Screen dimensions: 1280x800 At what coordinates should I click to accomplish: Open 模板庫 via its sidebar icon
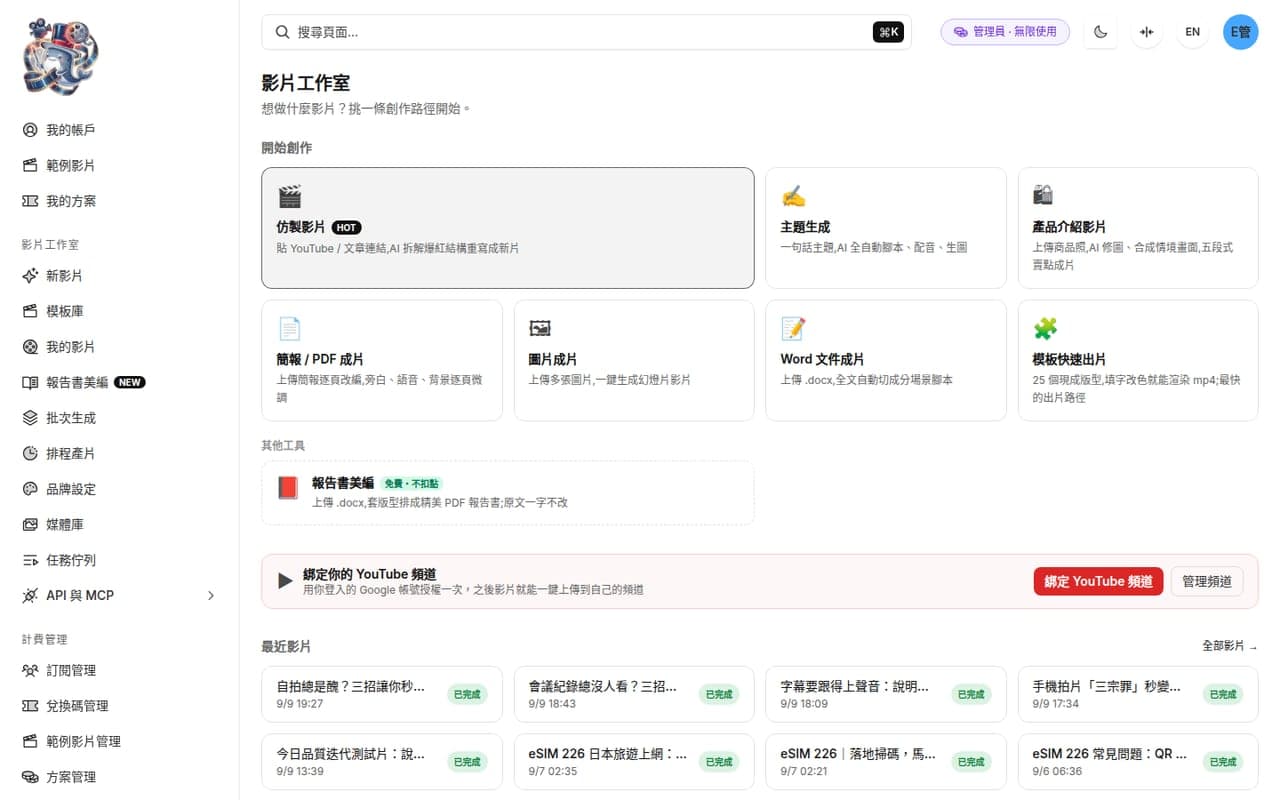click(x=30, y=311)
